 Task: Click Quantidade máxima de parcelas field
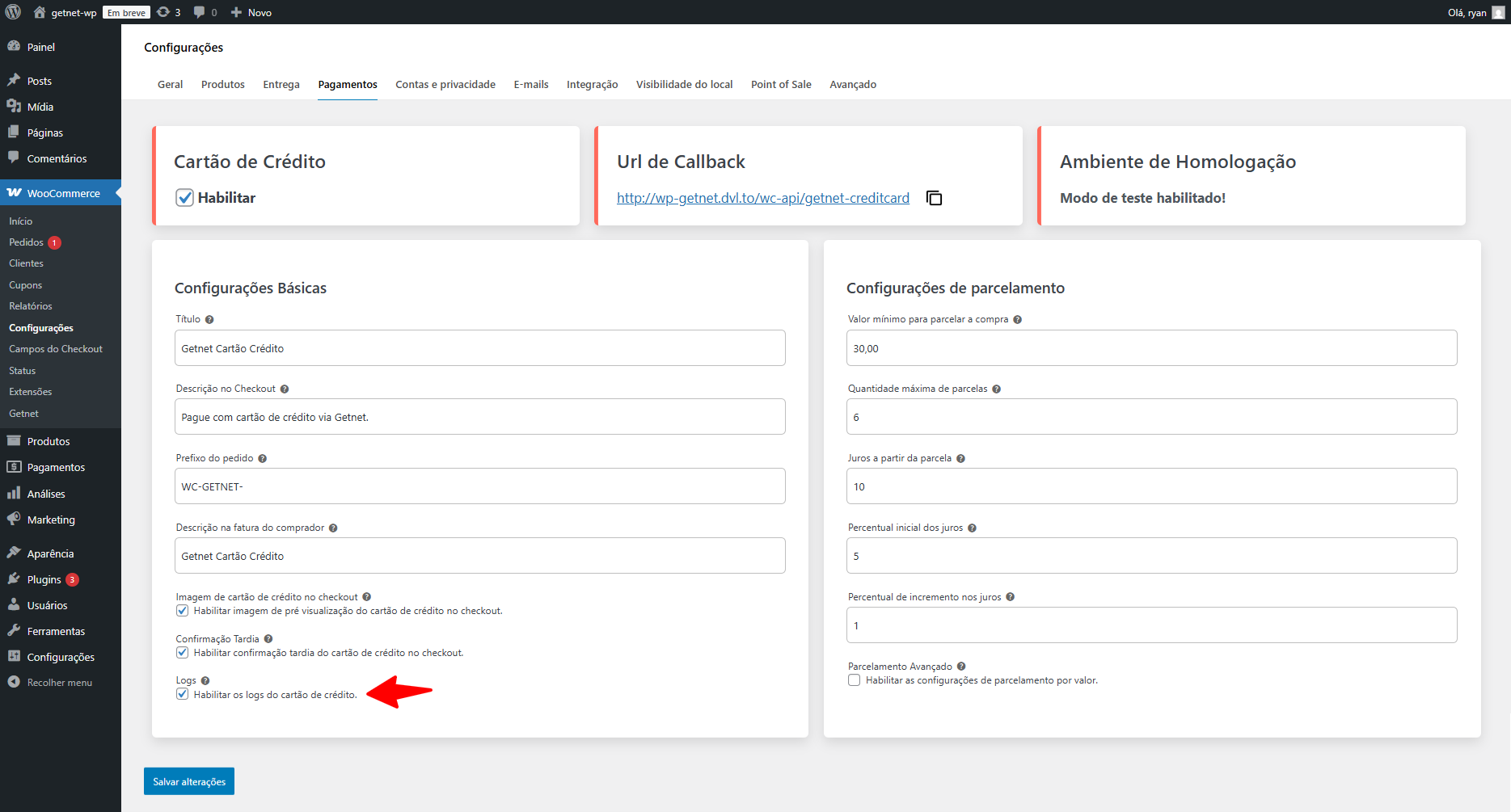click(x=1151, y=417)
